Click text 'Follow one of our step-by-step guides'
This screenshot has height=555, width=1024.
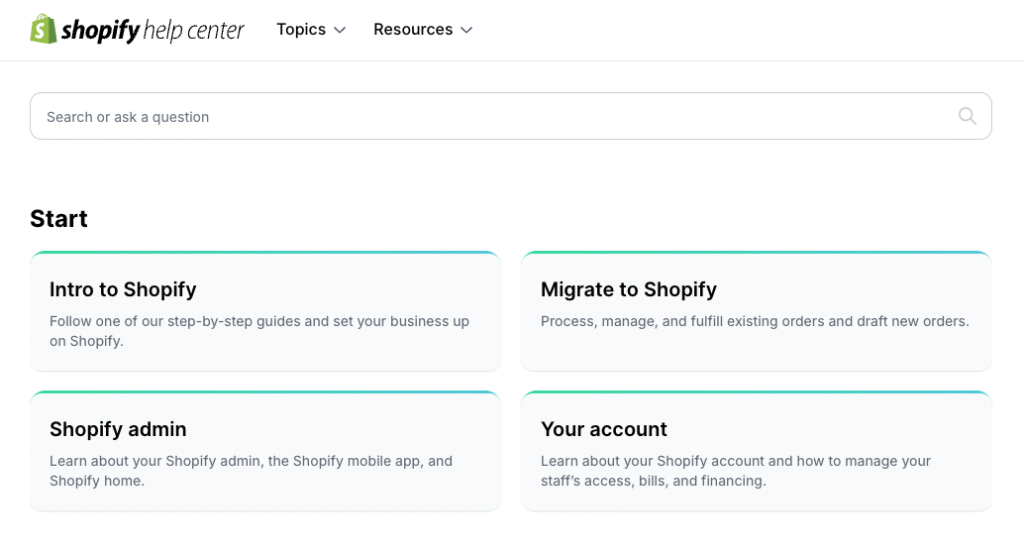175,321
